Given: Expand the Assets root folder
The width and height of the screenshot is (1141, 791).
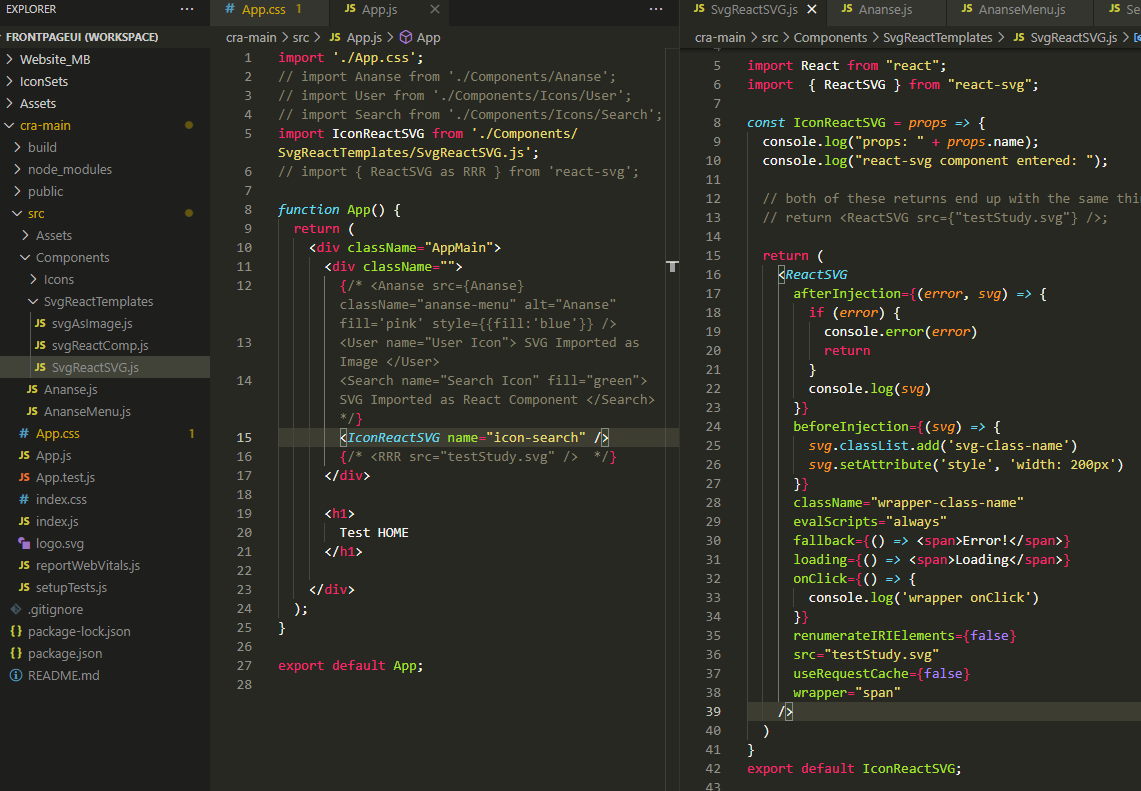Looking at the screenshot, I should [x=105, y=103].
